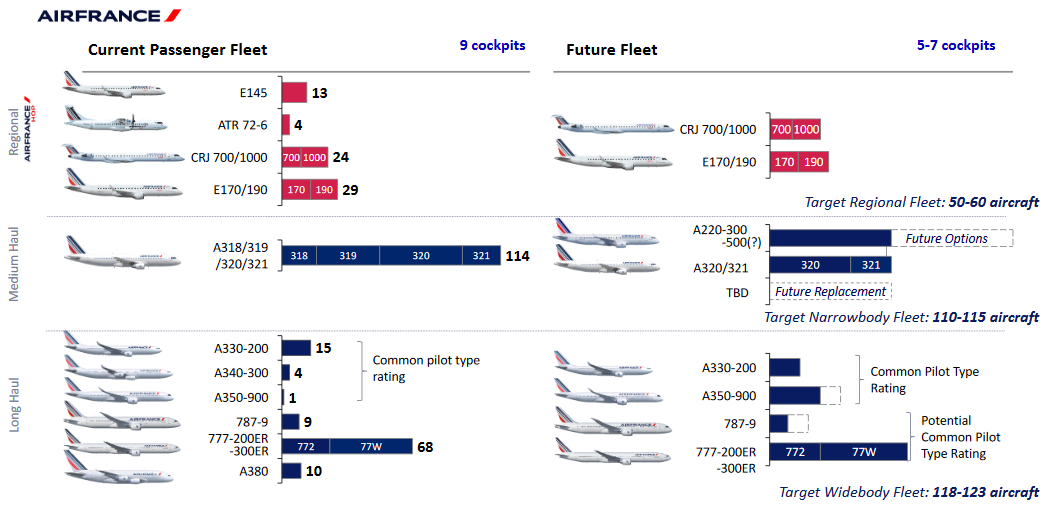This screenshot has height=505, width=1047.
Task: Click the red E145 bar
Action: pyautogui.click(x=294, y=93)
